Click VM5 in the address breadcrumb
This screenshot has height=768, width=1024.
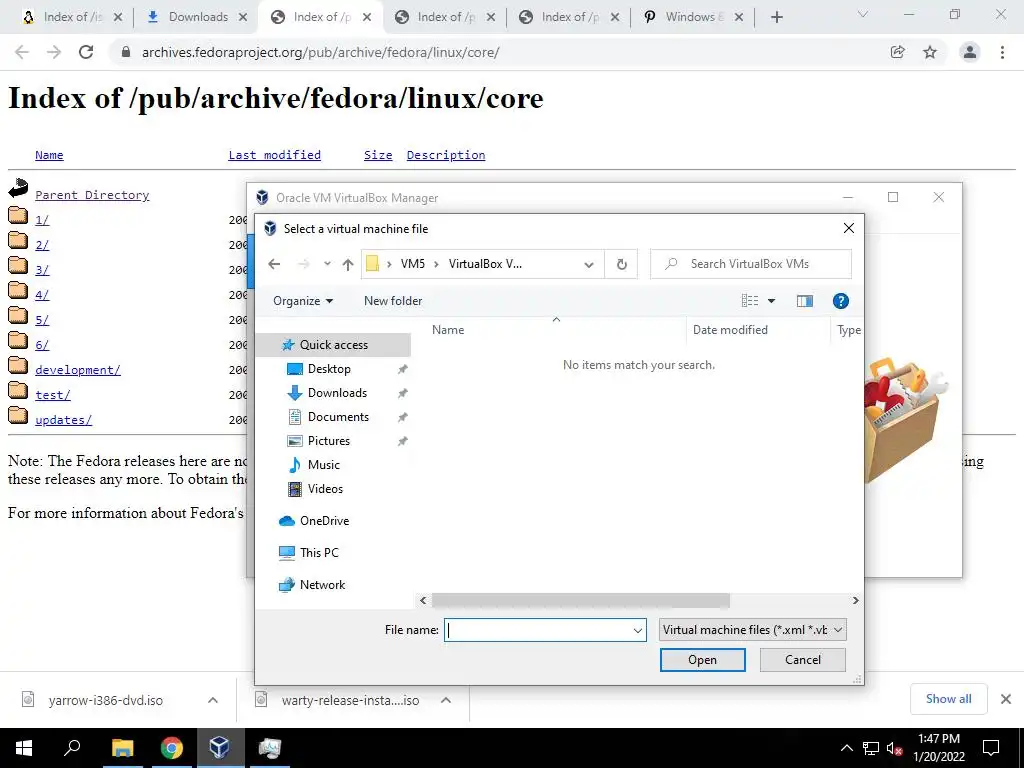(413, 264)
